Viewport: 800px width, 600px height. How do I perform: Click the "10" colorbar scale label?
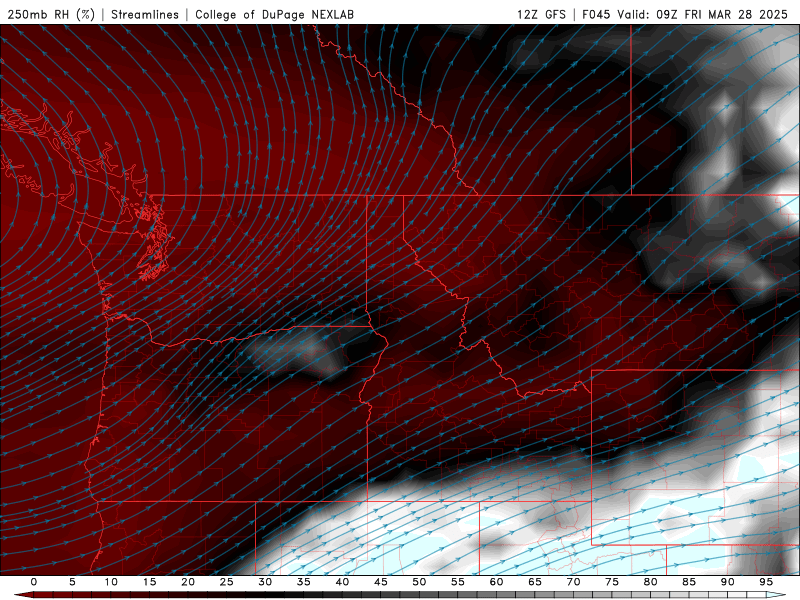tap(111, 582)
